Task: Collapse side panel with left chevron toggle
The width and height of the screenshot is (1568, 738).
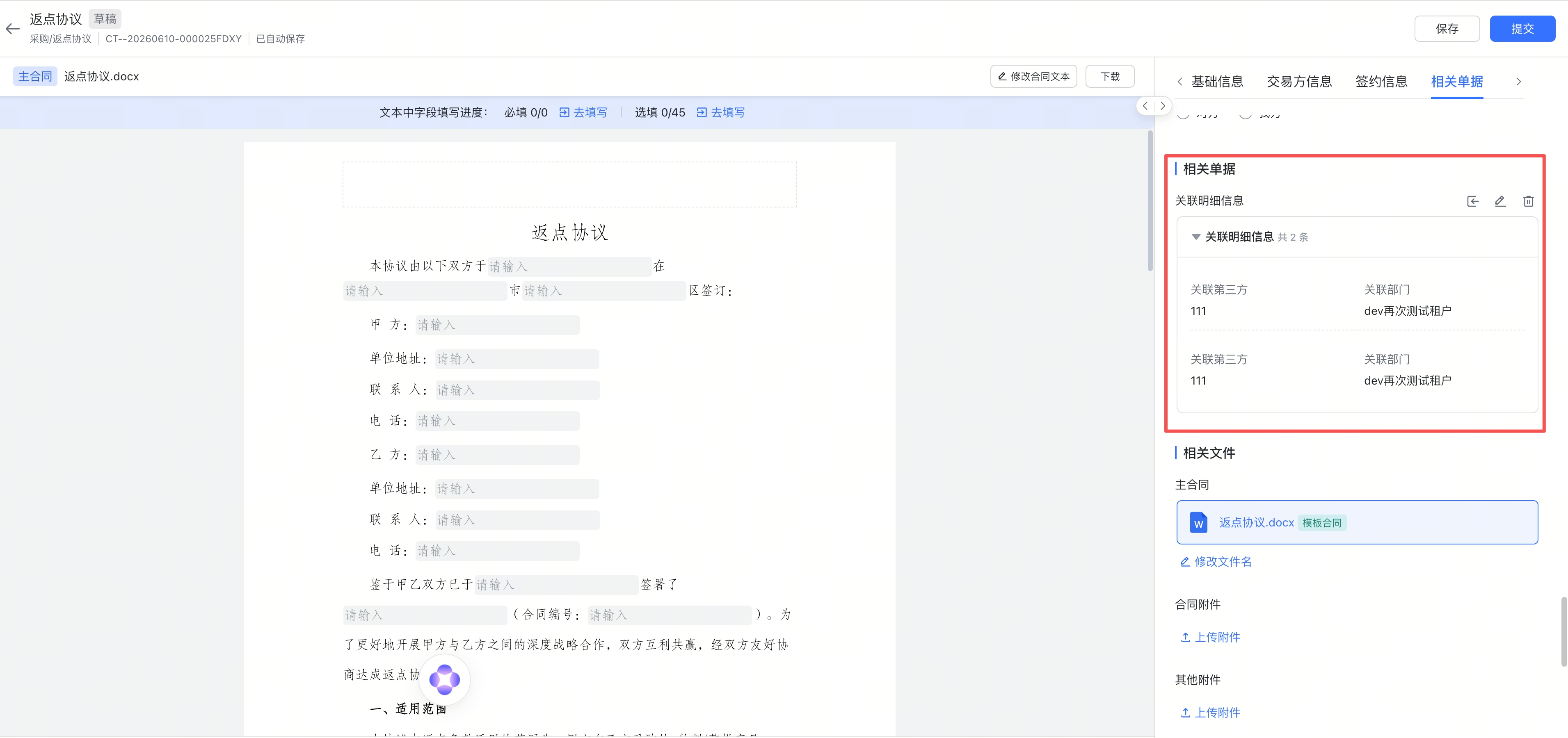Action: pos(1145,106)
